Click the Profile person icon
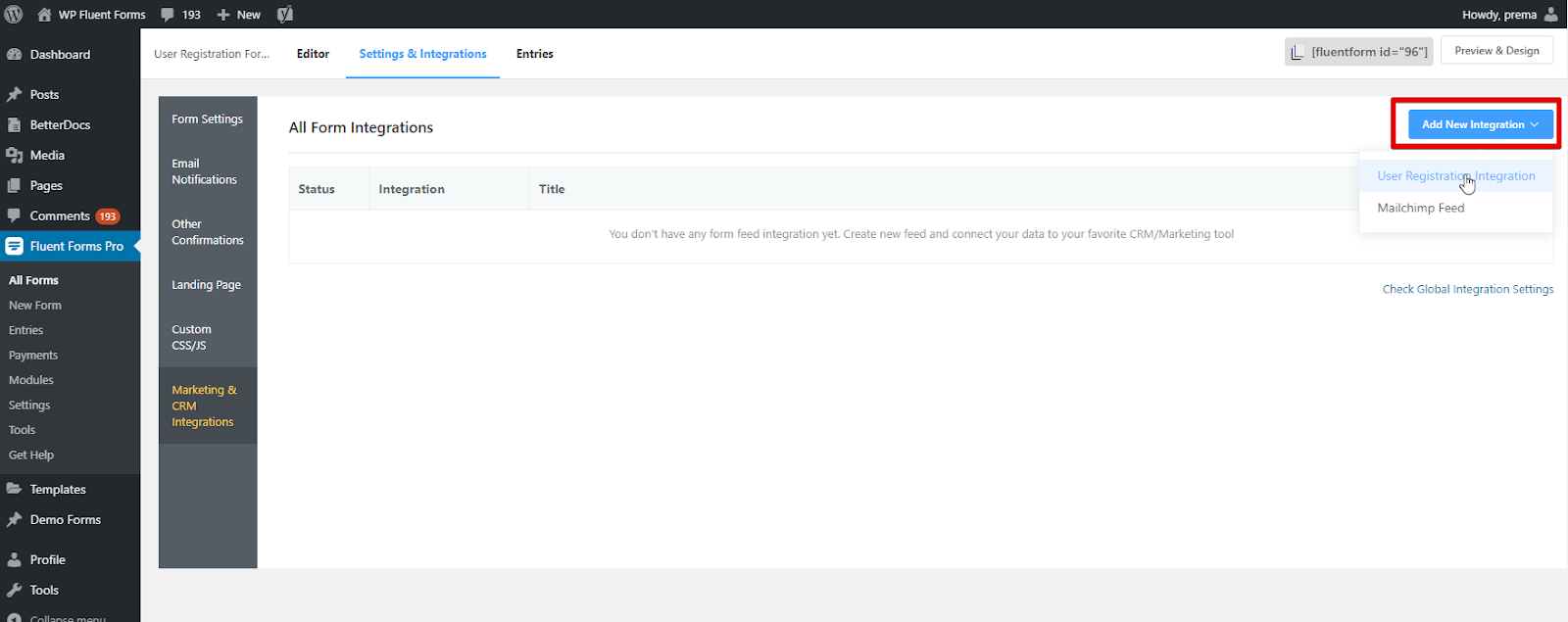This screenshot has height=622, width=1568. click(x=14, y=560)
